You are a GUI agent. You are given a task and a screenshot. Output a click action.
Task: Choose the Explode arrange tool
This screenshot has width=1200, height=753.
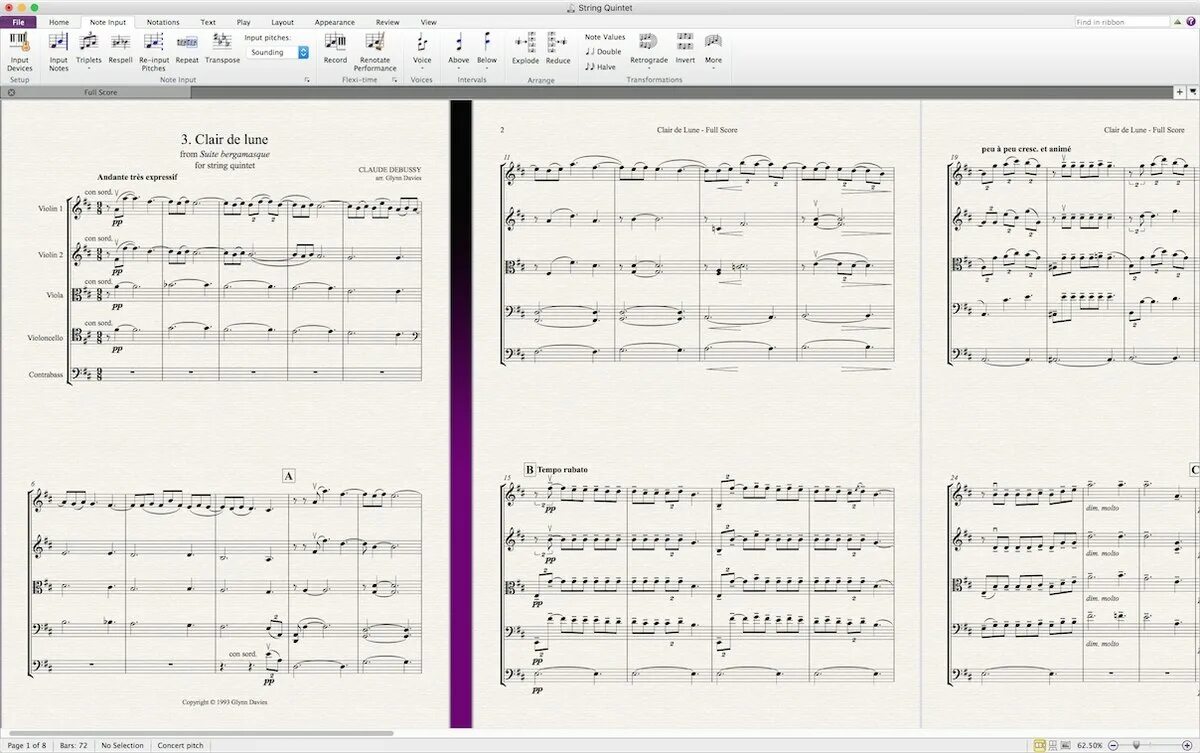pos(526,47)
